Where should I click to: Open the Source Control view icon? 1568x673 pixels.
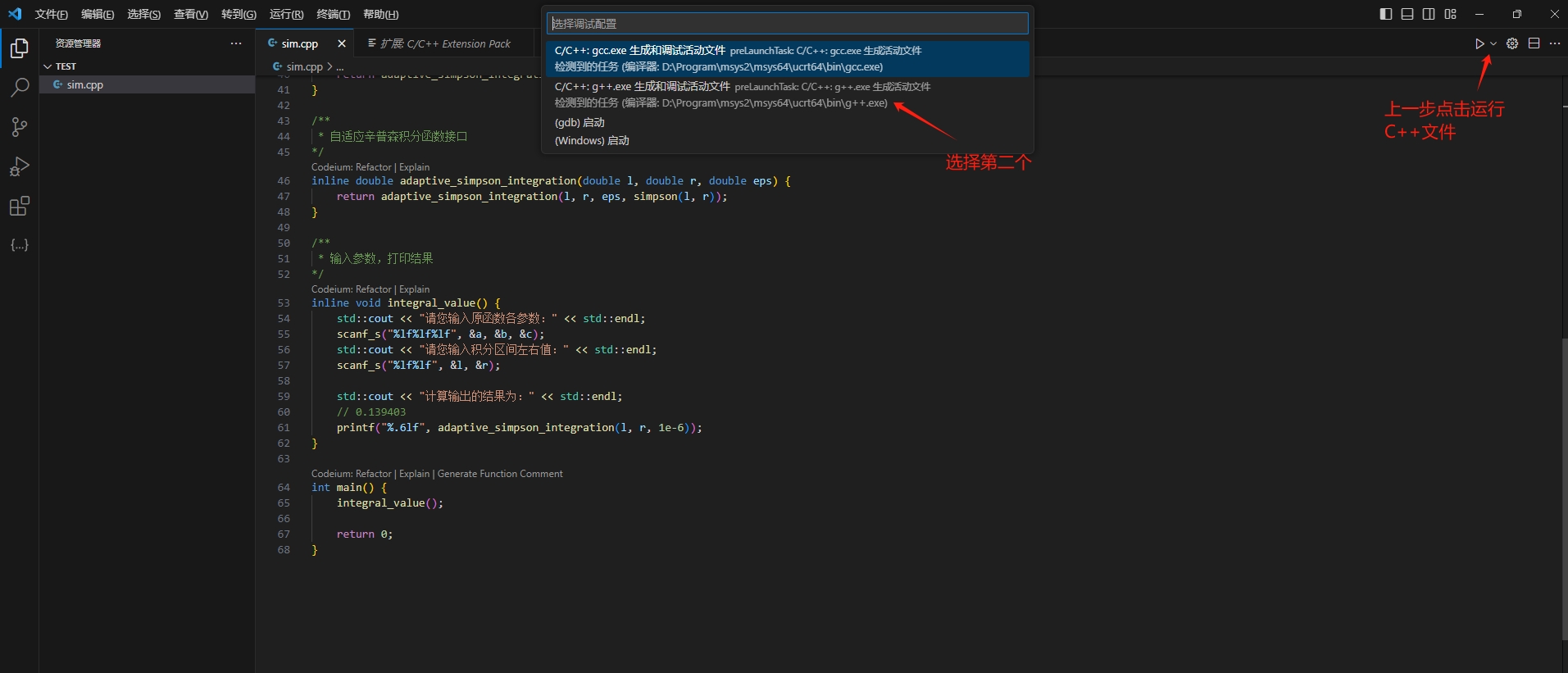pyautogui.click(x=19, y=127)
